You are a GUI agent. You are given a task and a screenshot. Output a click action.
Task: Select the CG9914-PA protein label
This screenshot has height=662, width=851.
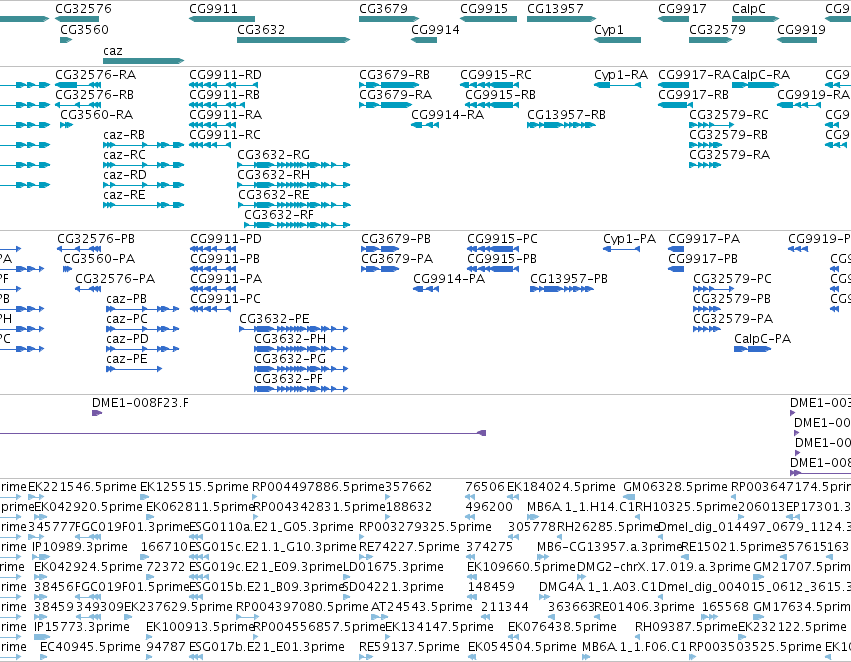point(449,279)
